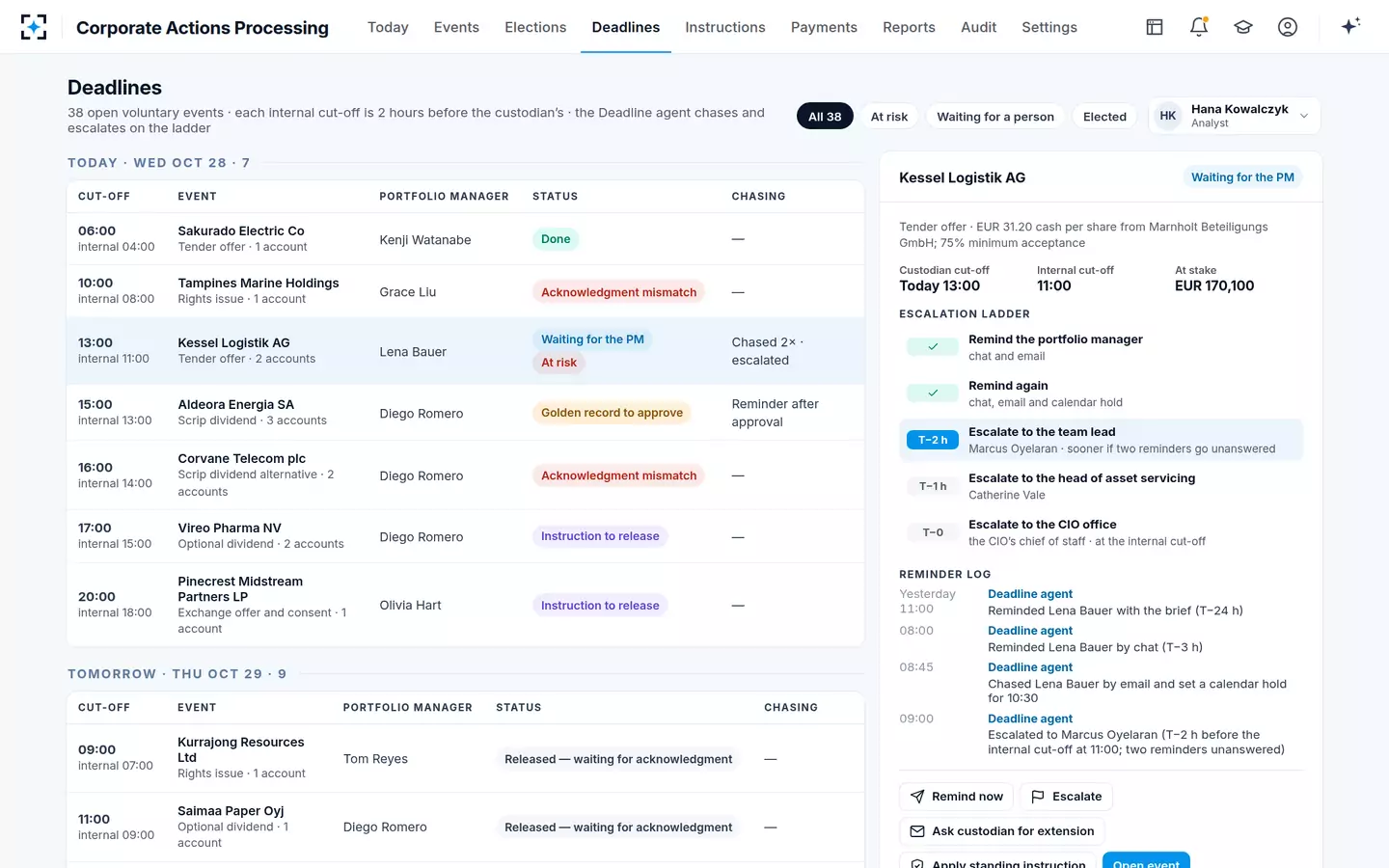Select the Kessel Logistik AG table row
The width and height of the screenshot is (1389, 868).
tap(465, 351)
